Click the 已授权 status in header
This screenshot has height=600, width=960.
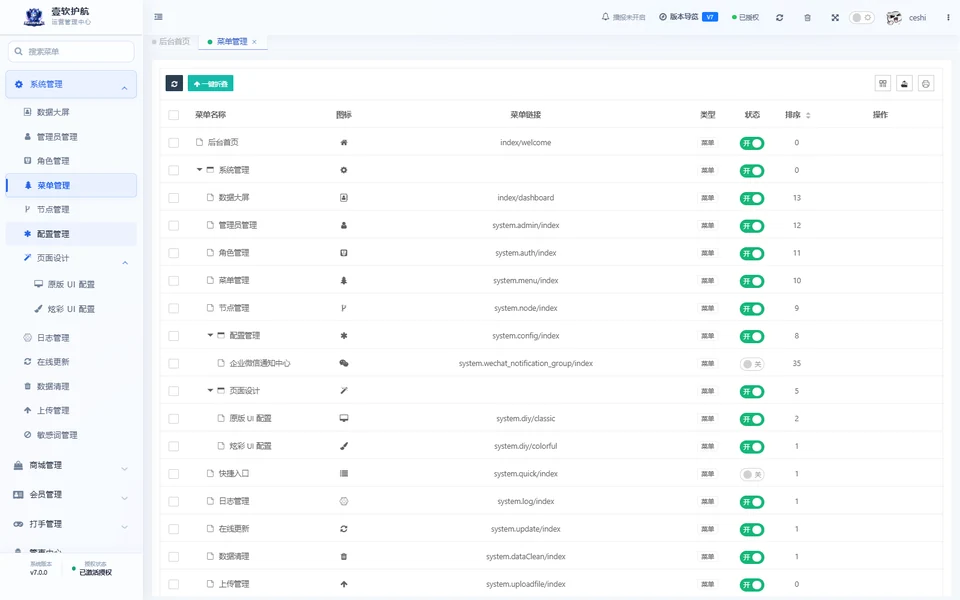tap(746, 18)
